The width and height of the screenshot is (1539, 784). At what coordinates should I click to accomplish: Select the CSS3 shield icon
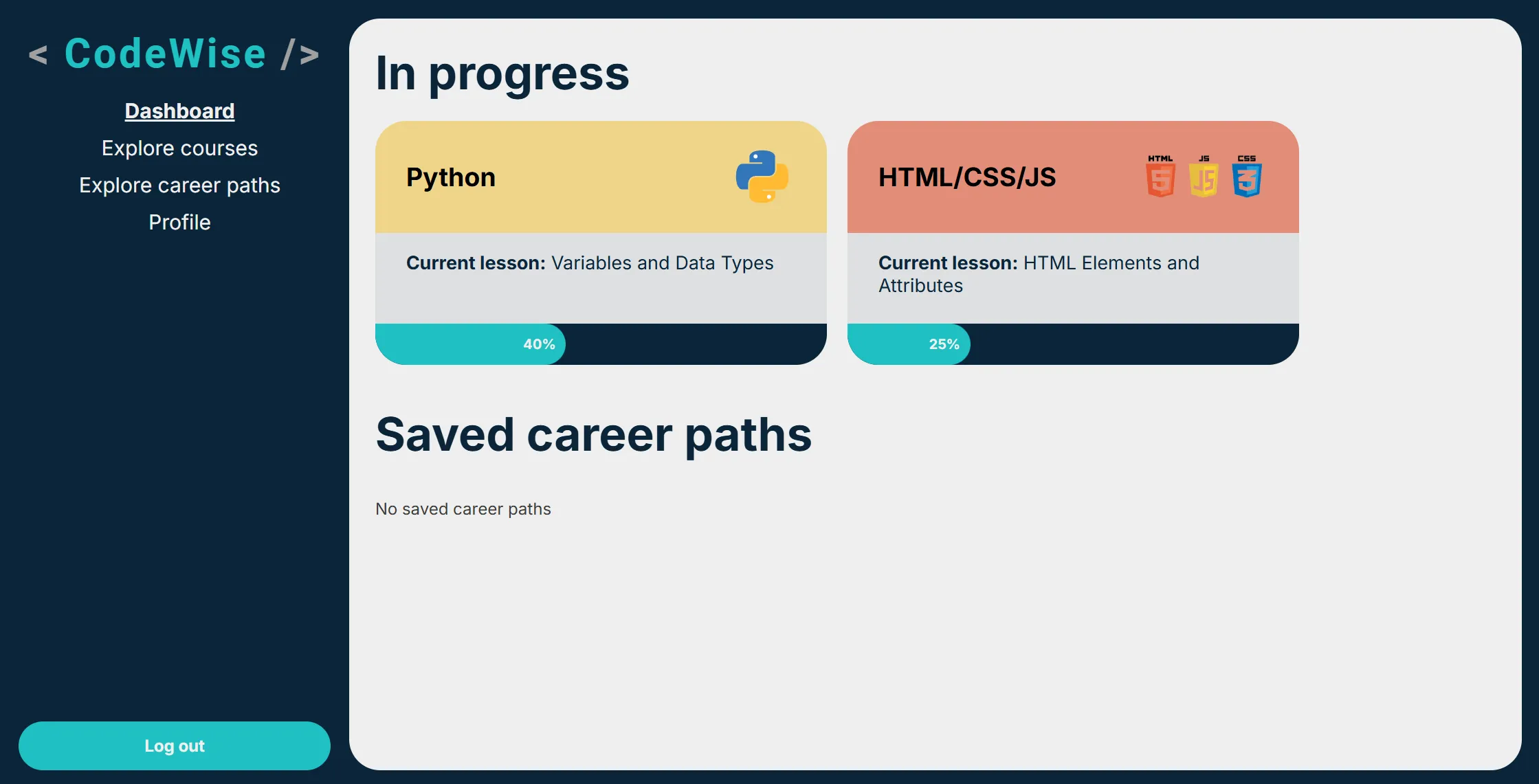coord(1246,177)
